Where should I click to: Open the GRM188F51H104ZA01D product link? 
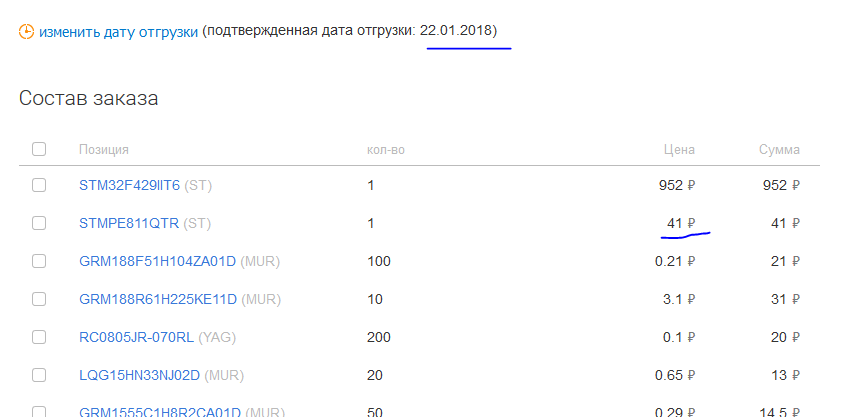pyautogui.click(x=158, y=262)
